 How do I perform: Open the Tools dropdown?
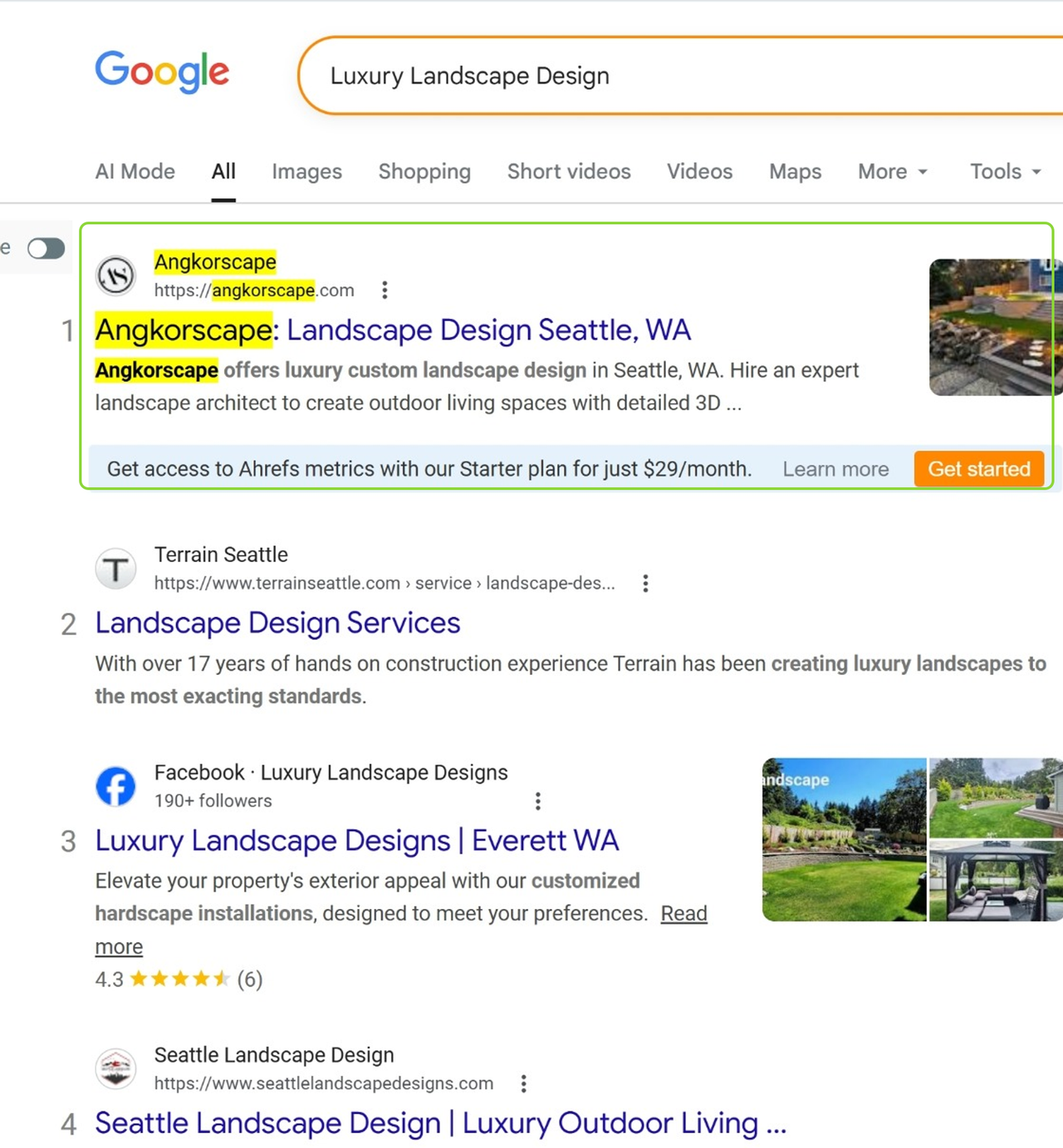click(1006, 172)
